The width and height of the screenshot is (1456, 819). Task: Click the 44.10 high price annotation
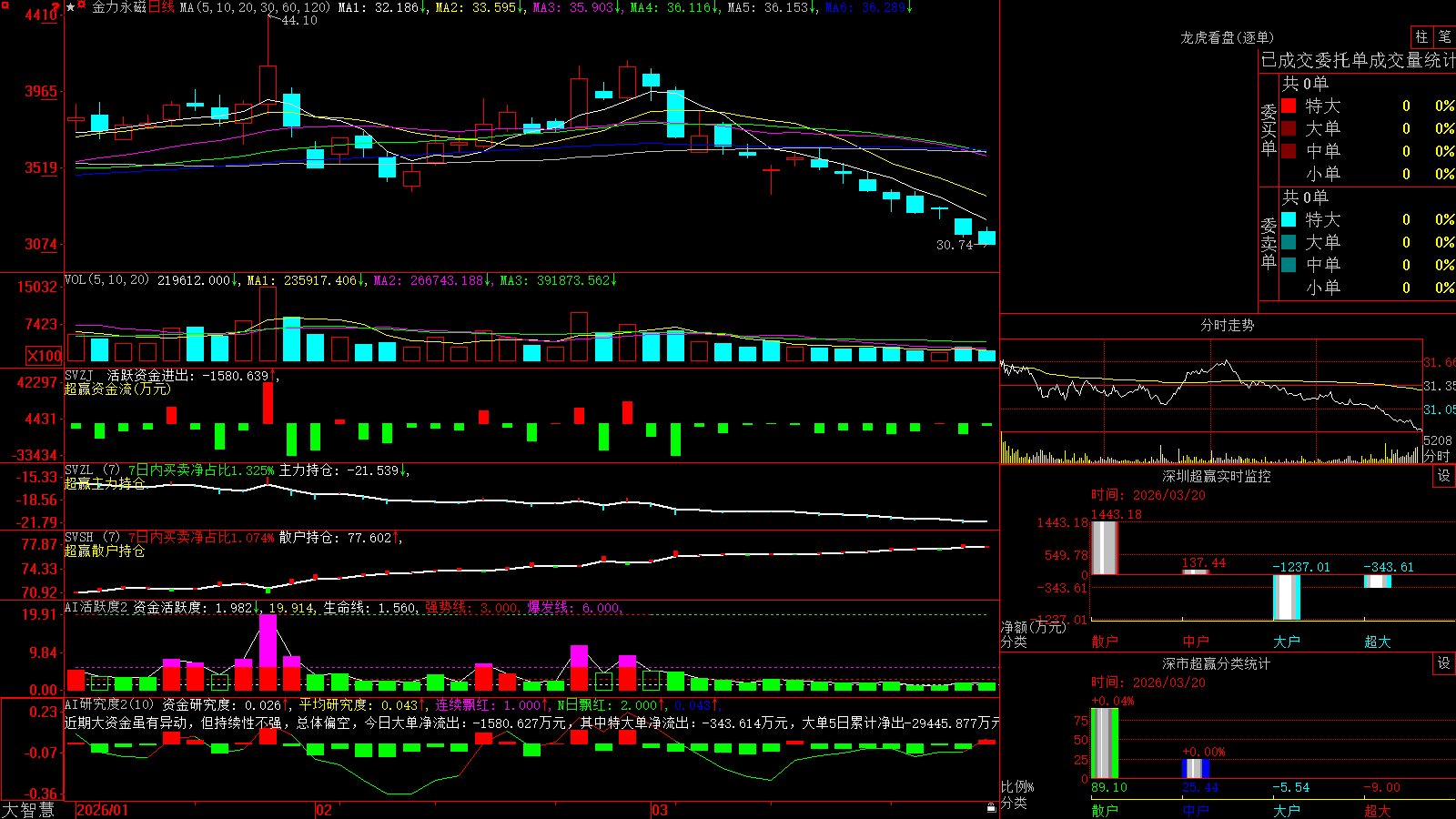point(299,20)
